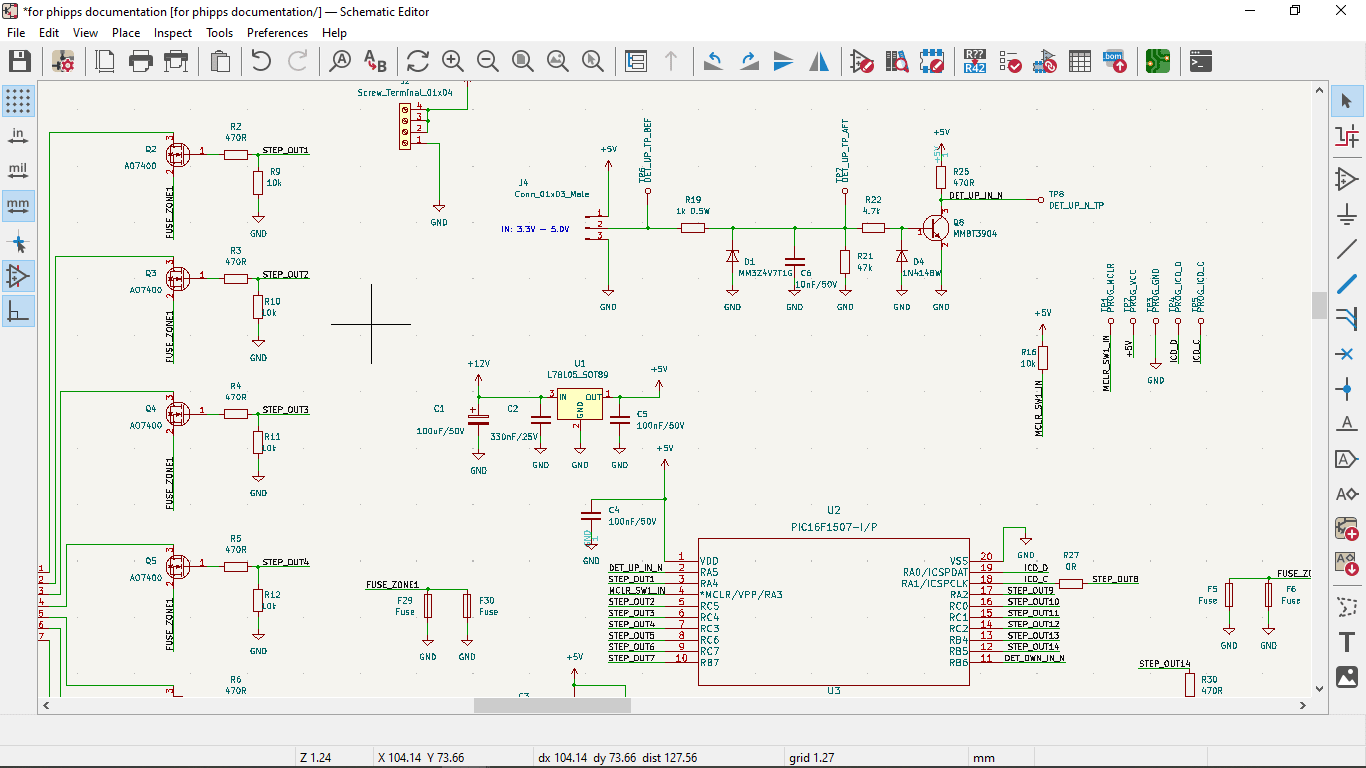Select the Add Wire tool
The height and width of the screenshot is (768, 1366).
[x=1346, y=249]
